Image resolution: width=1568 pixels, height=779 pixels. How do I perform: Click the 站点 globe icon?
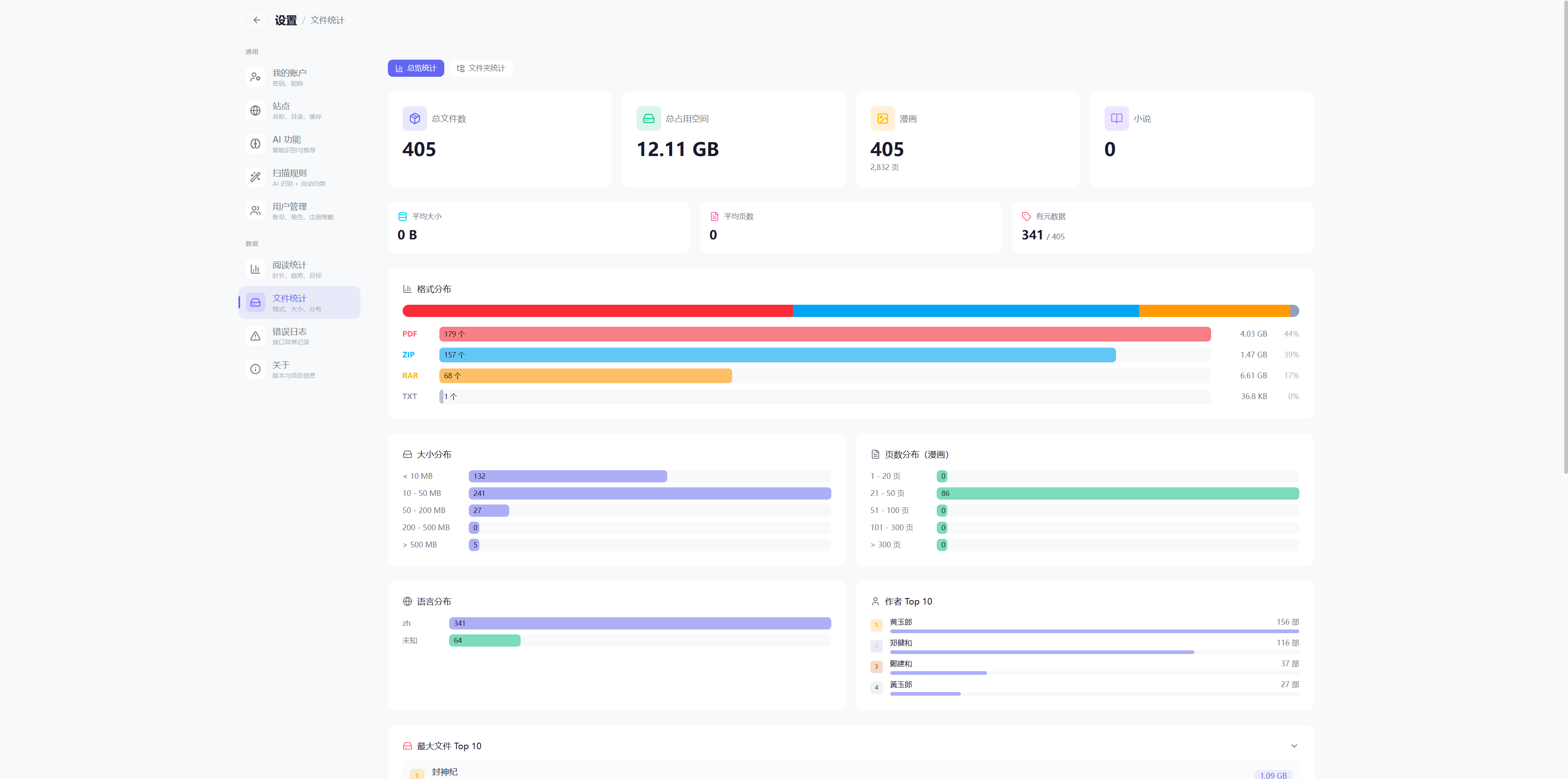[x=256, y=111]
